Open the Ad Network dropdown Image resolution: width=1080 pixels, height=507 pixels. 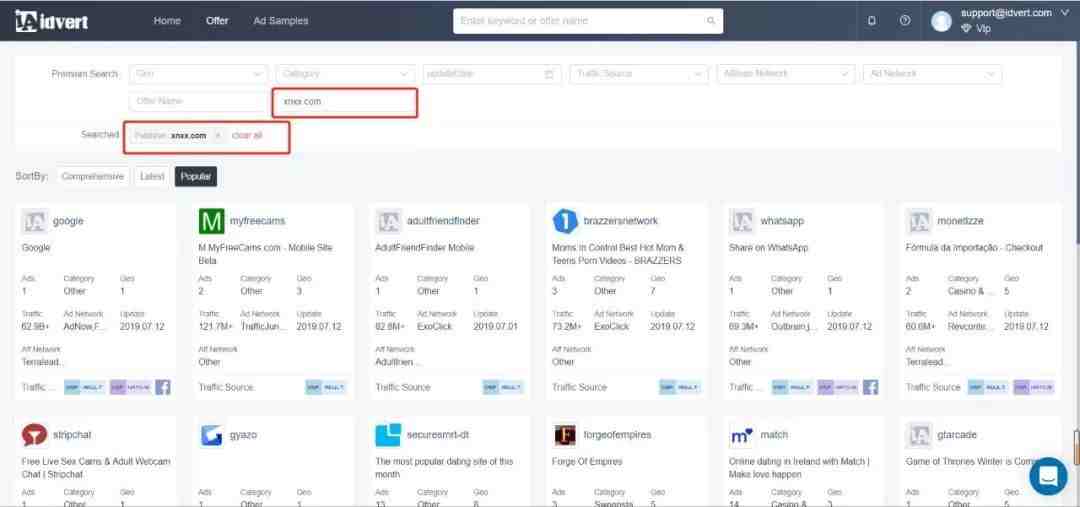933,74
